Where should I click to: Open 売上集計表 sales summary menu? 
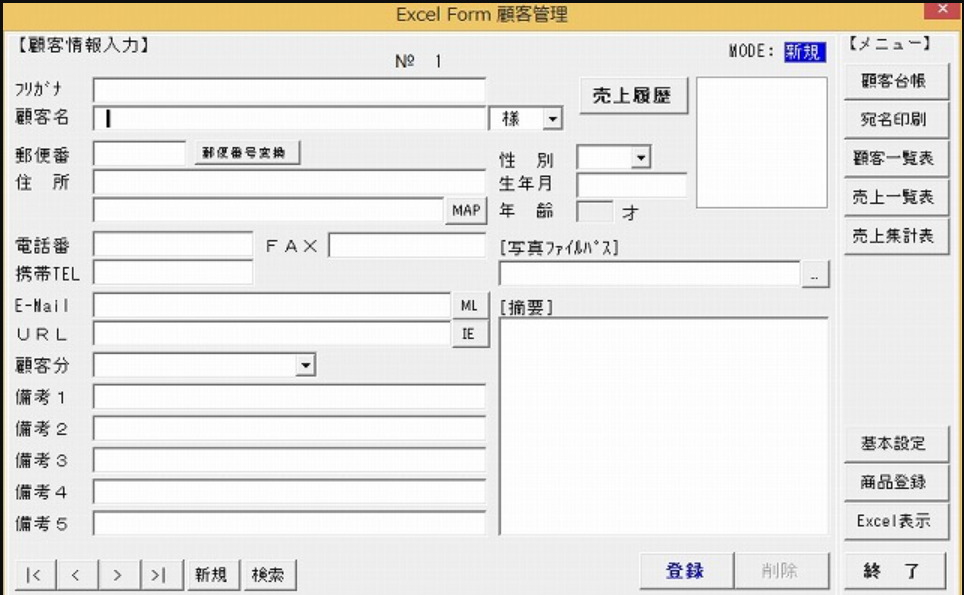[x=895, y=236]
